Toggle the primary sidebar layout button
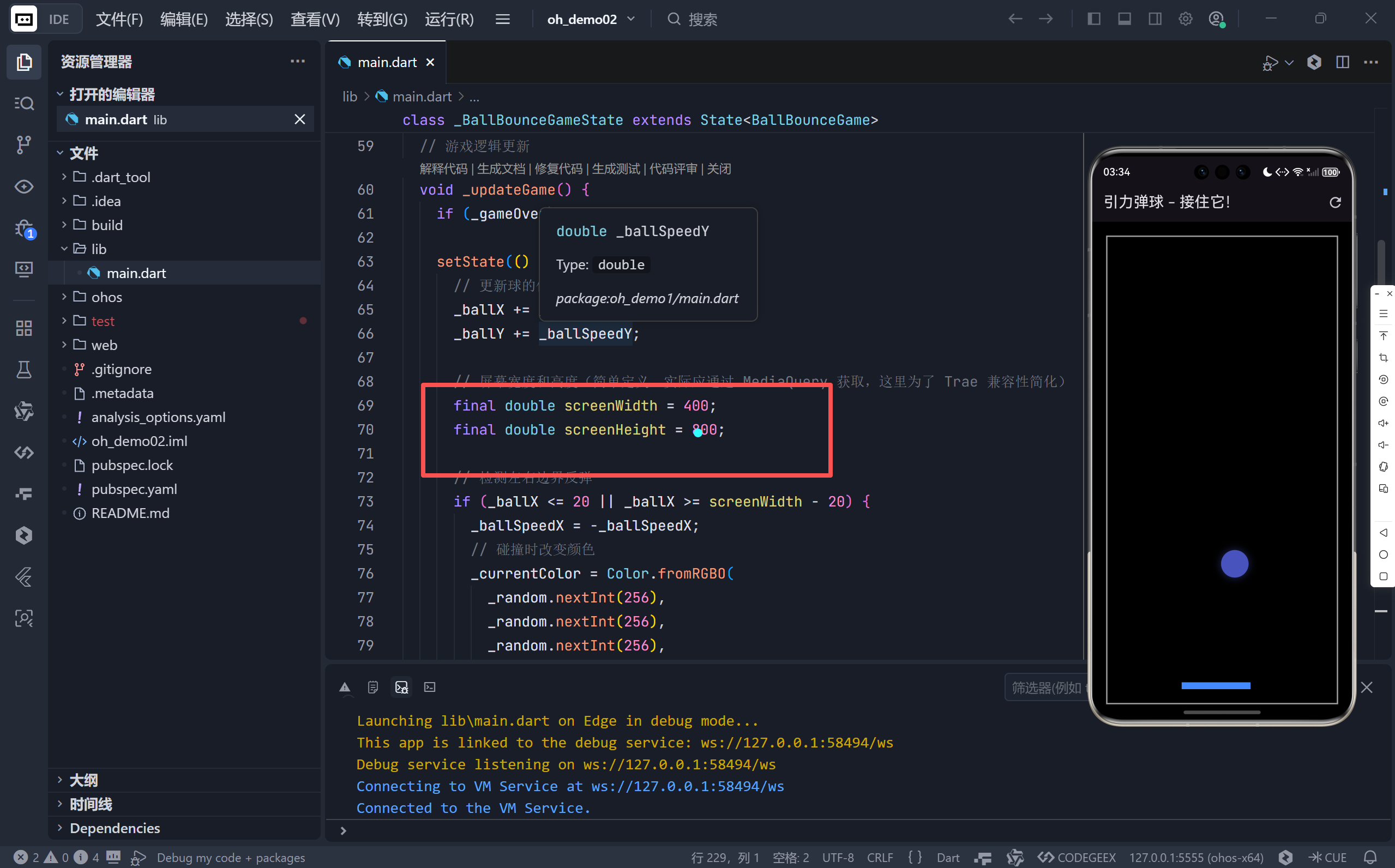The image size is (1395, 868). 1093,19
